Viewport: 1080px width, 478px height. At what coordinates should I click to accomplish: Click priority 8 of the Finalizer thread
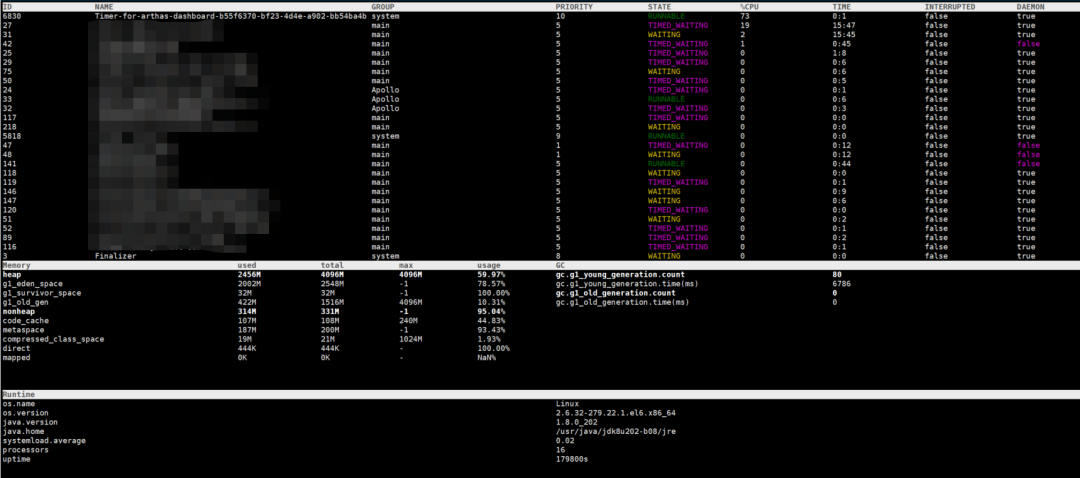(x=558, y=256)
